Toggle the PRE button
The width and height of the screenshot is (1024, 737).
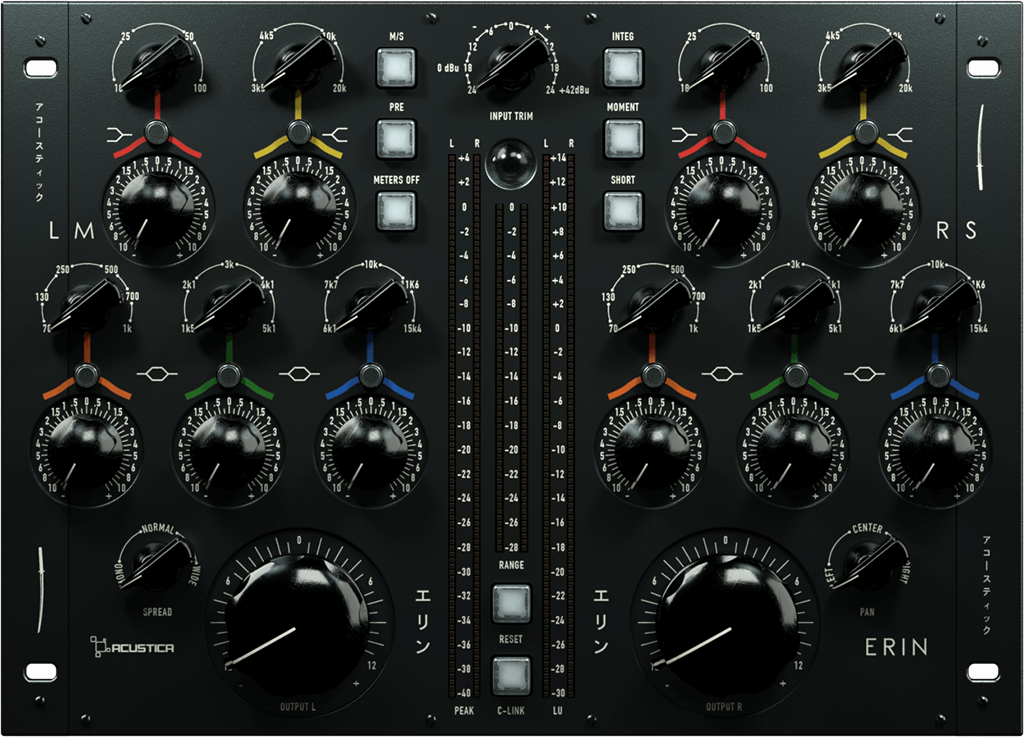pos(395,137)
